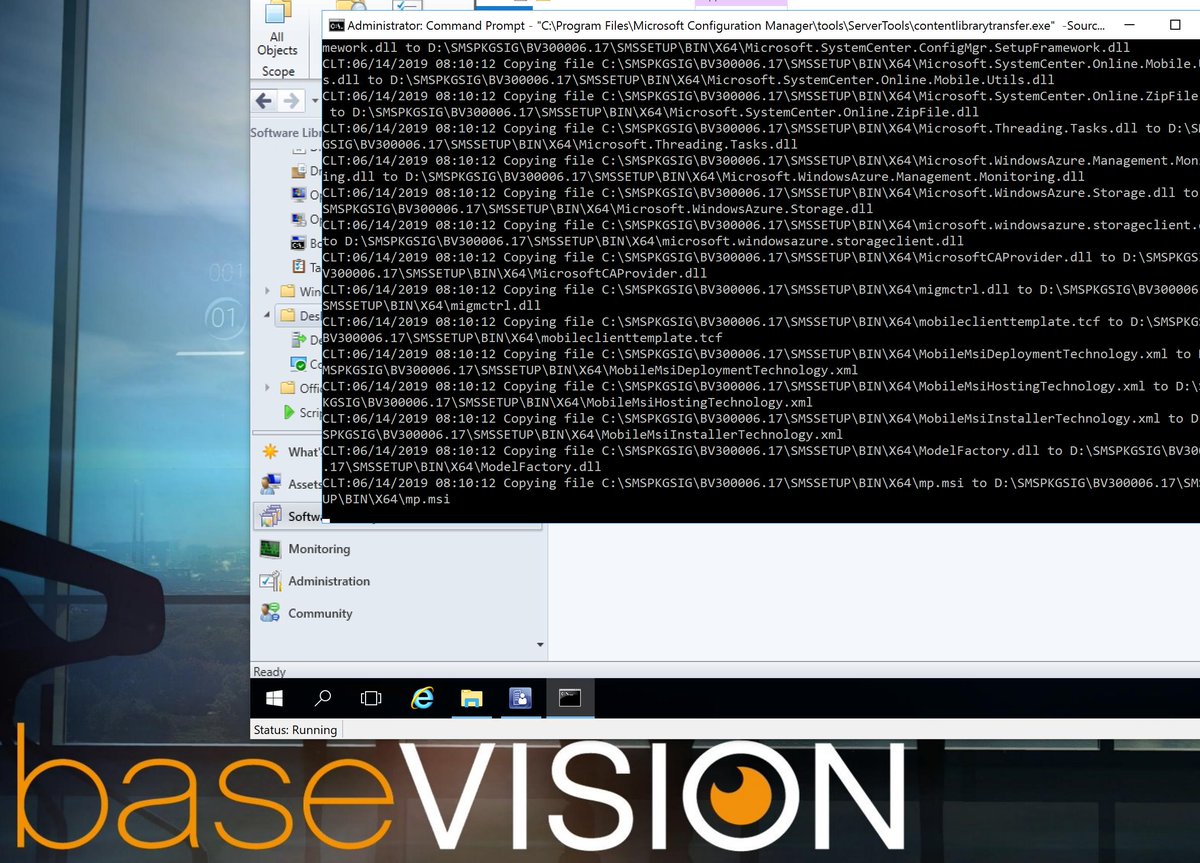
Task: Select the first Operating System node icon
Action: pyautogui.click(x=299, y=194)
